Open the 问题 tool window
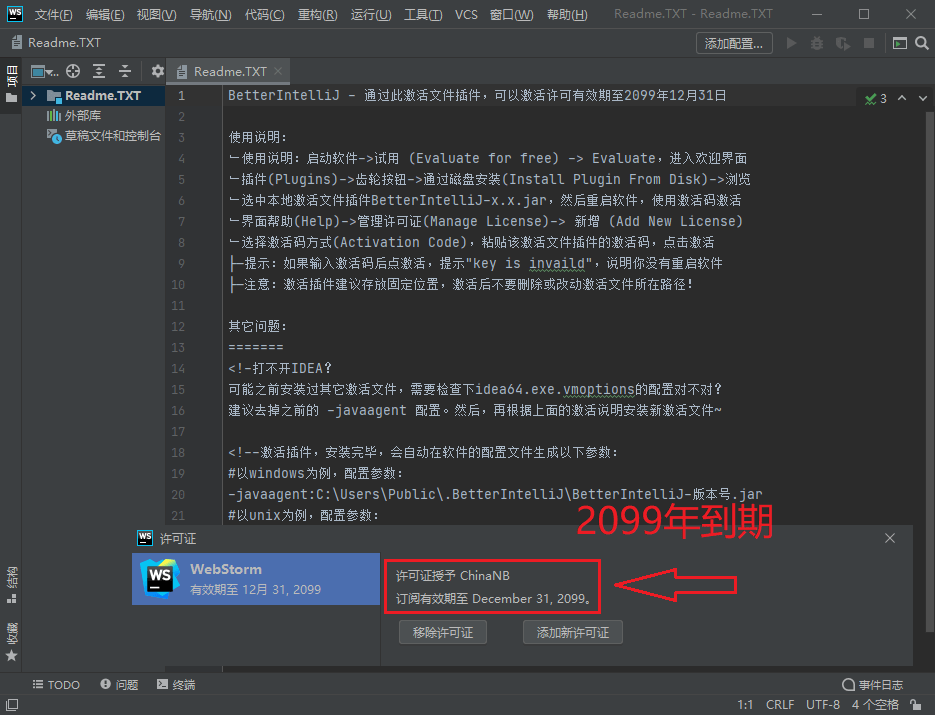This screenshot has width=935, height=715. click(119, 685)
